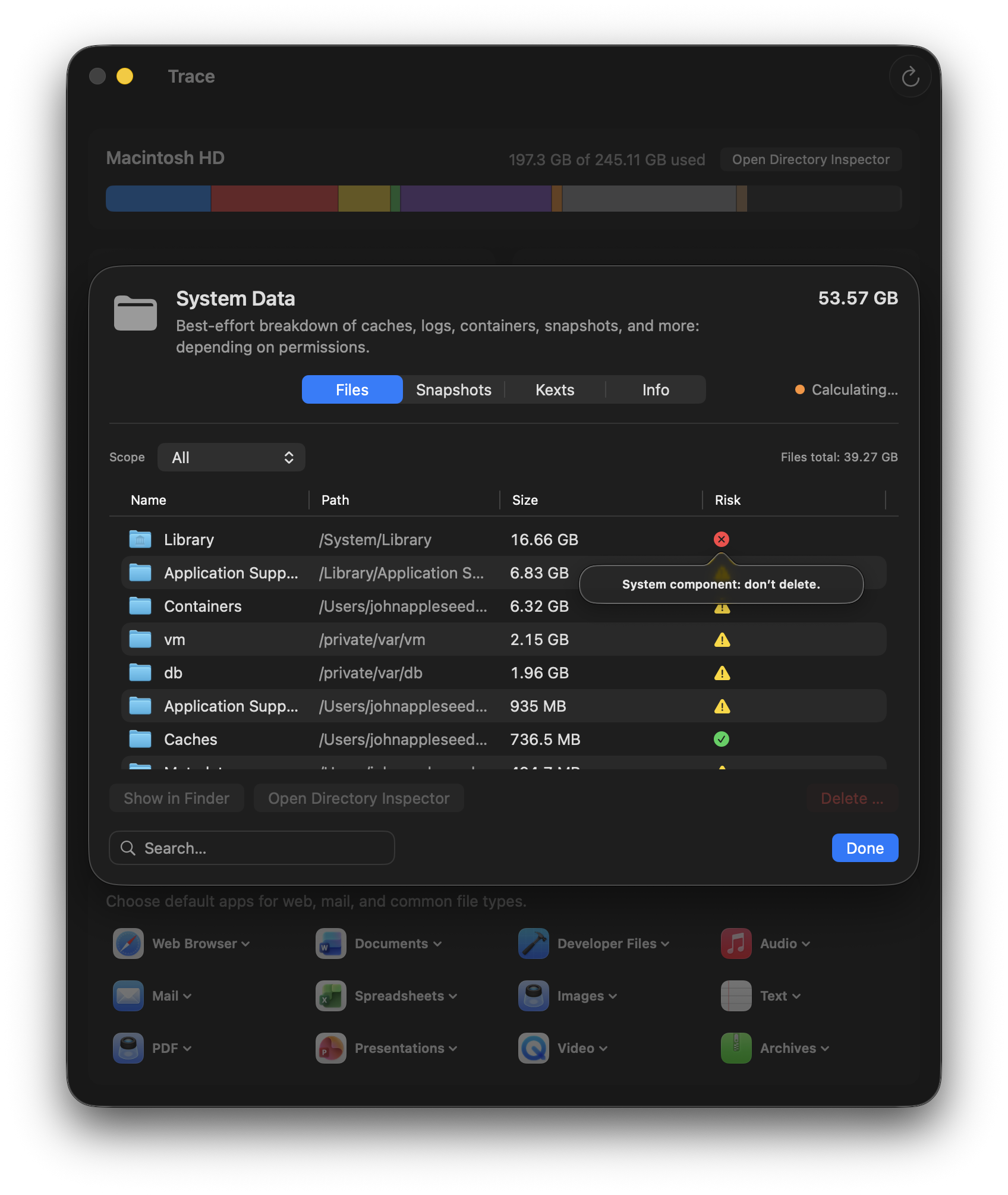The height and width of the screenshot is (1195, 1008).
Task: Click the QuickTime icon next to Video
Action: coord(533,1048)
